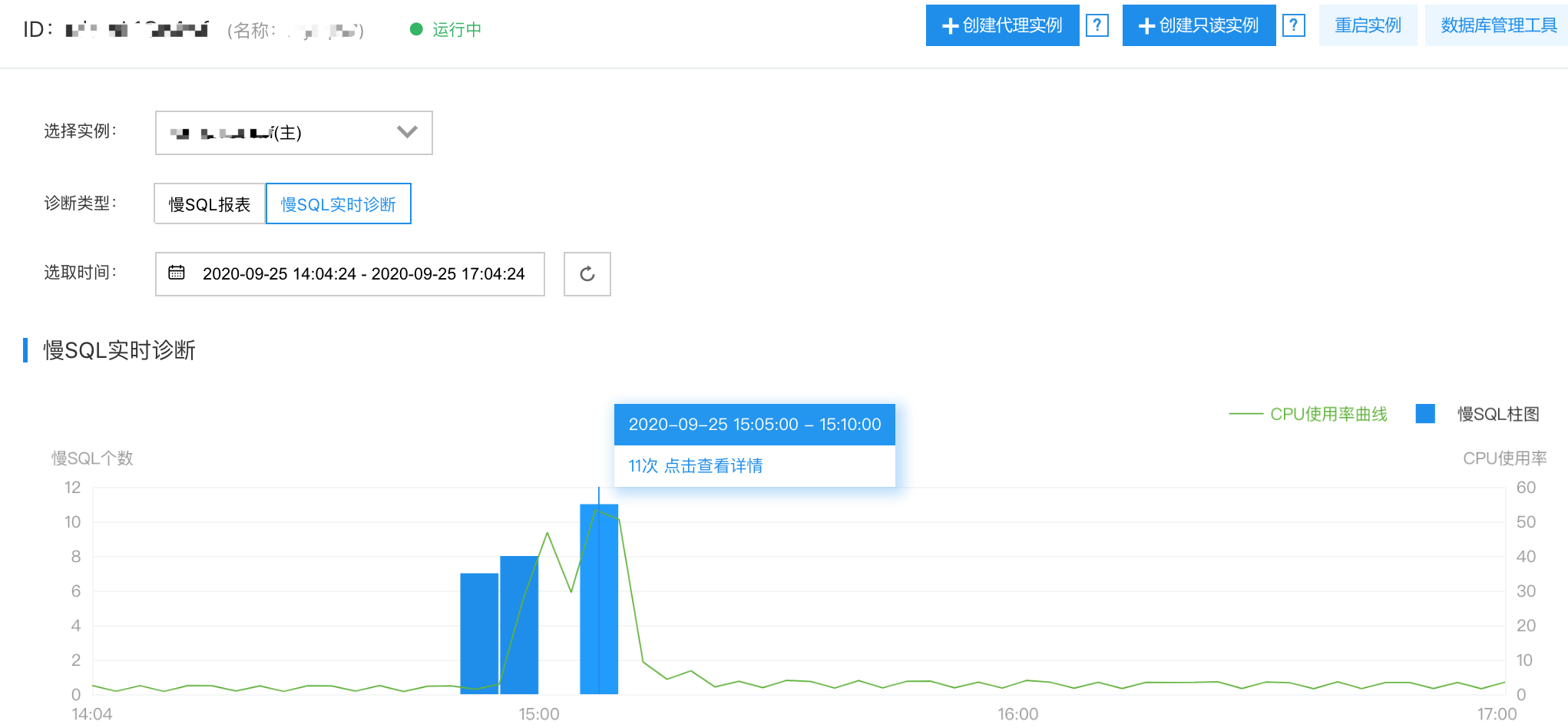Click help icon next to 创建代理实例
The image size is (1568, 728).
1097,25
